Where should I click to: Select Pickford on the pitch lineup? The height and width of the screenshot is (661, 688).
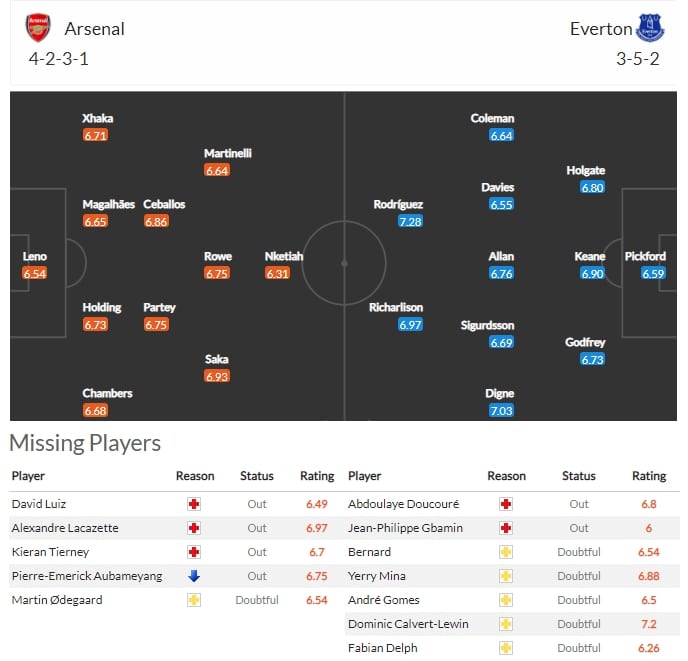[x=645, y=256]
